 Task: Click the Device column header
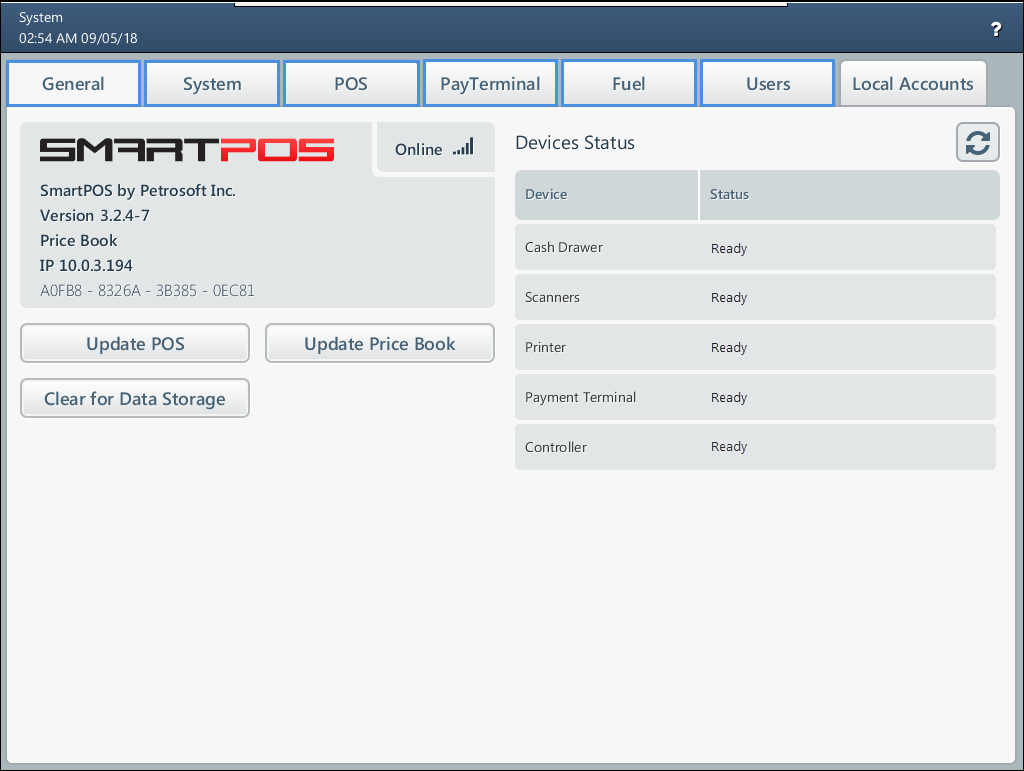point(606,194)
